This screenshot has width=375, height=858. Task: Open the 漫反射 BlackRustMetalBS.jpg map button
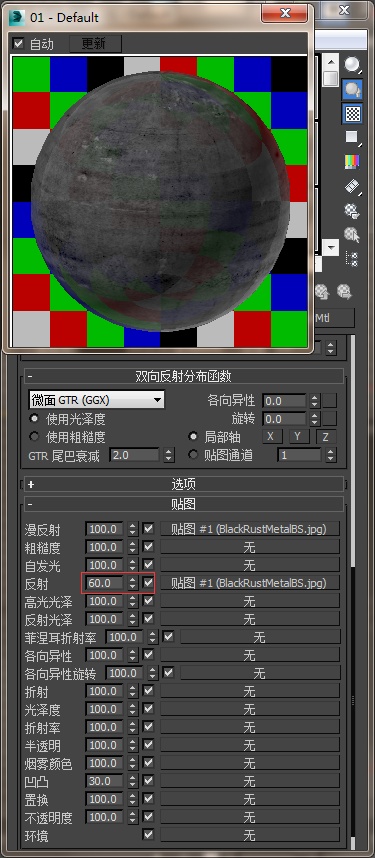[x=249, y=529]
